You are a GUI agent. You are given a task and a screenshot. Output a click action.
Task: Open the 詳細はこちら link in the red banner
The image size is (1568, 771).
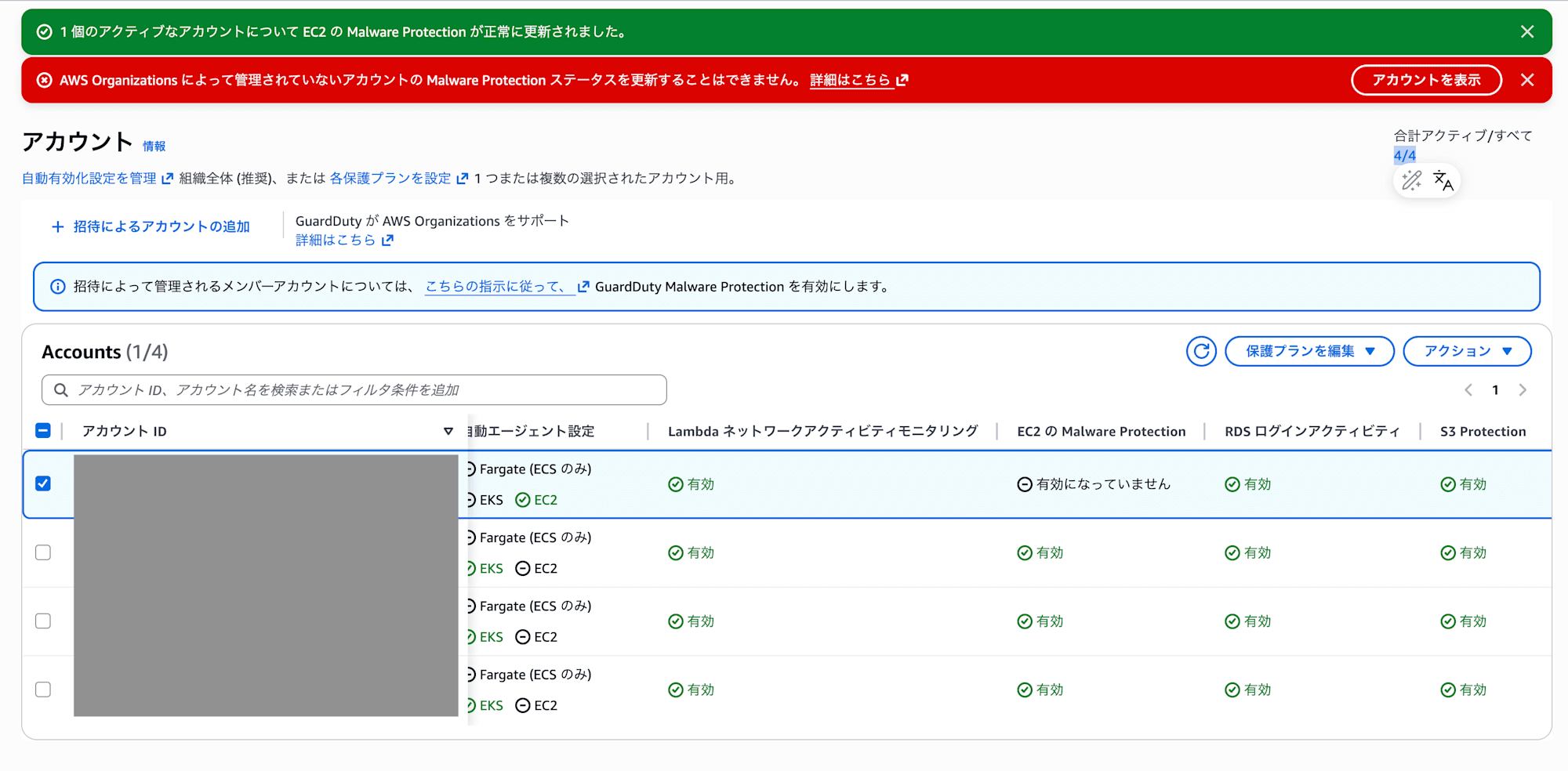pyautogui.click(x=851, y=79)
